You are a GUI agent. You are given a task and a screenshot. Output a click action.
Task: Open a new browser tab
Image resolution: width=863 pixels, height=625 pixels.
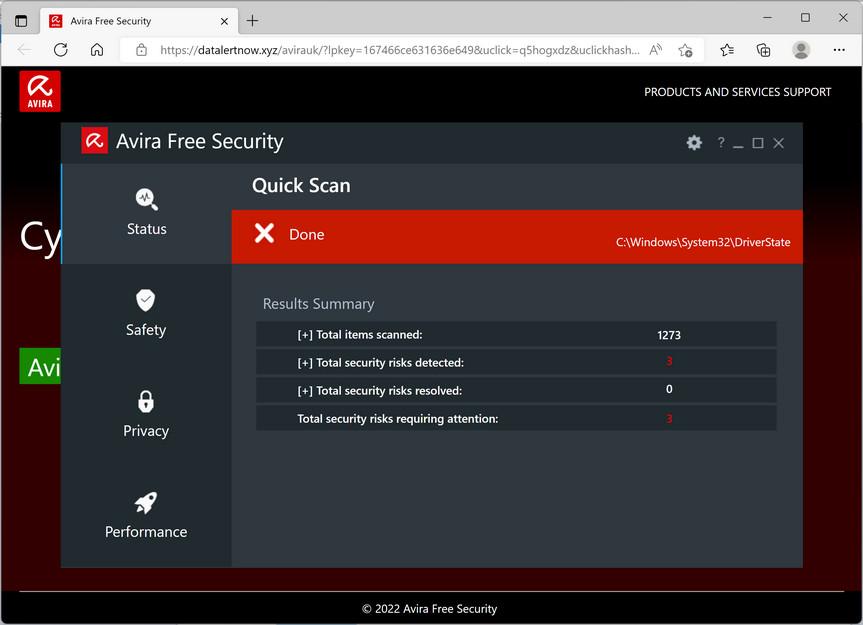pos(252,20)
